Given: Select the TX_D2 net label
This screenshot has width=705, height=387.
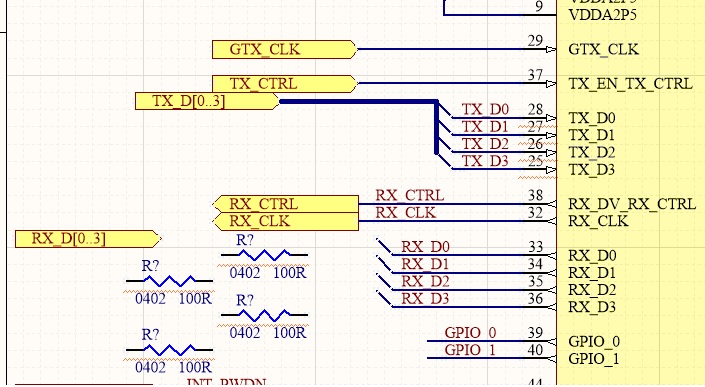Looking at the screenshot, I should click(485, 144).
